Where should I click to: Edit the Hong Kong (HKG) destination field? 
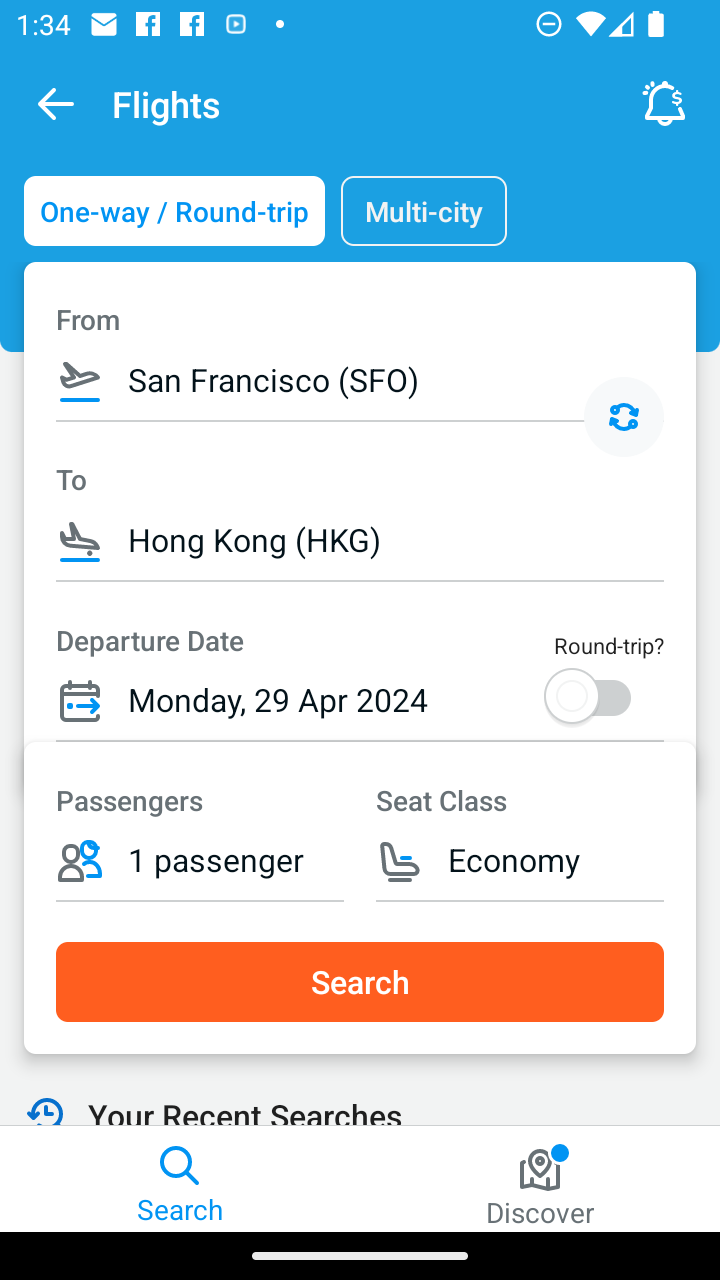(x=360, y=541)
